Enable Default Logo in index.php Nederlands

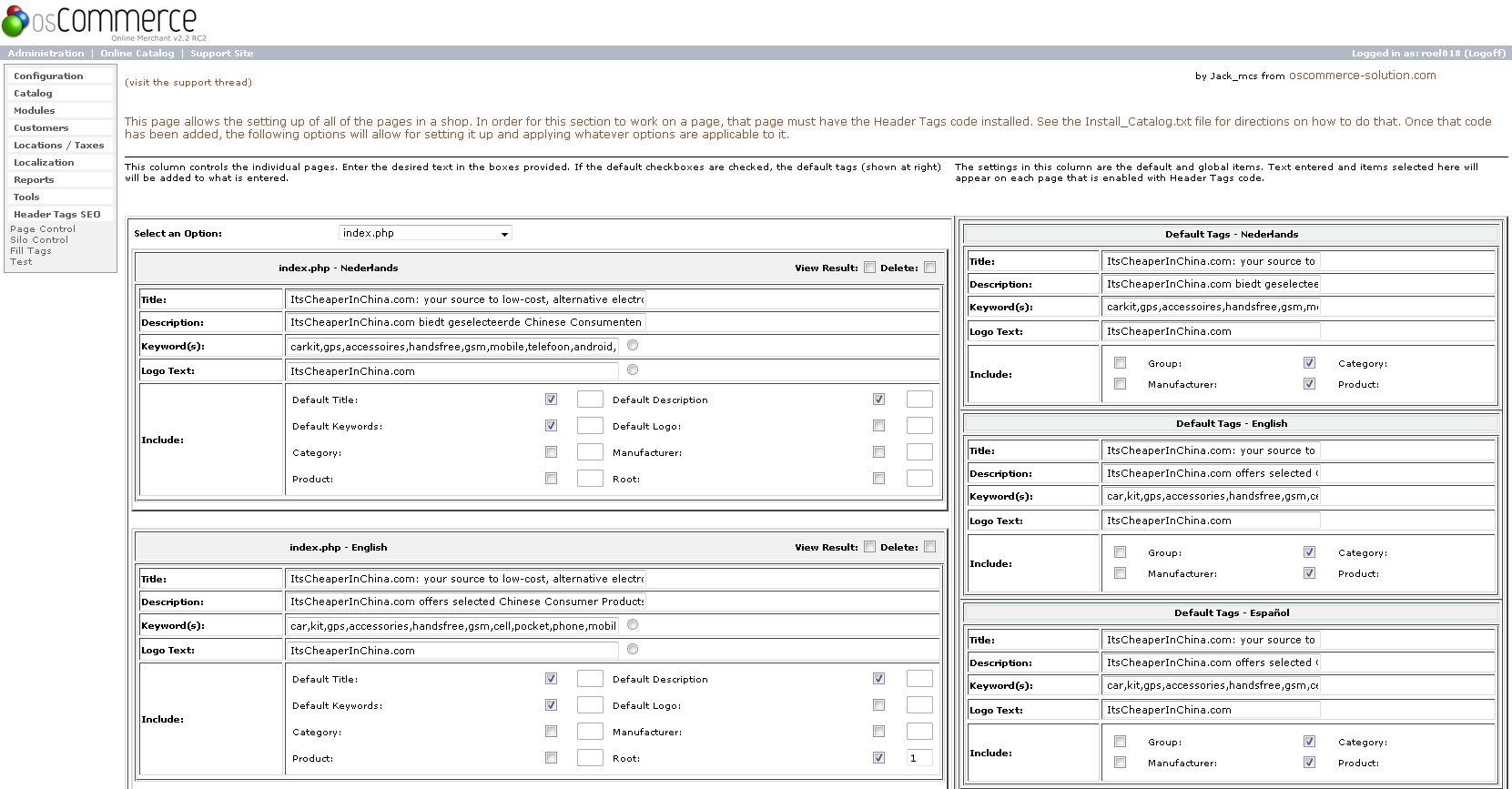click(x=879, y=426)
